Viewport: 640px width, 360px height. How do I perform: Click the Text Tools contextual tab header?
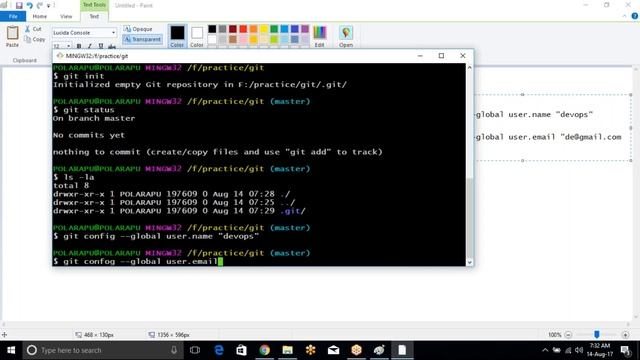tap(94, 5)
